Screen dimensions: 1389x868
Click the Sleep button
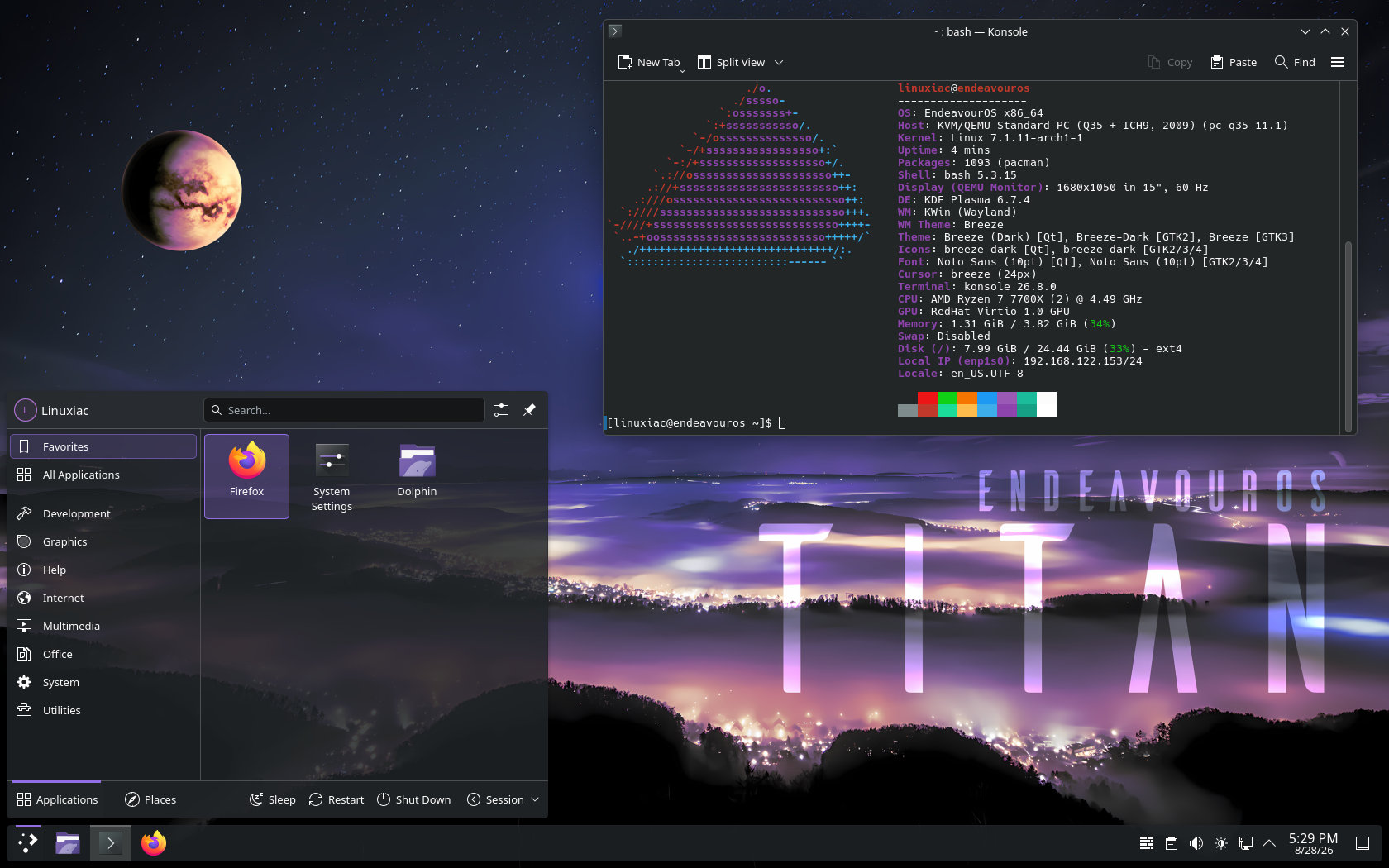273,799
